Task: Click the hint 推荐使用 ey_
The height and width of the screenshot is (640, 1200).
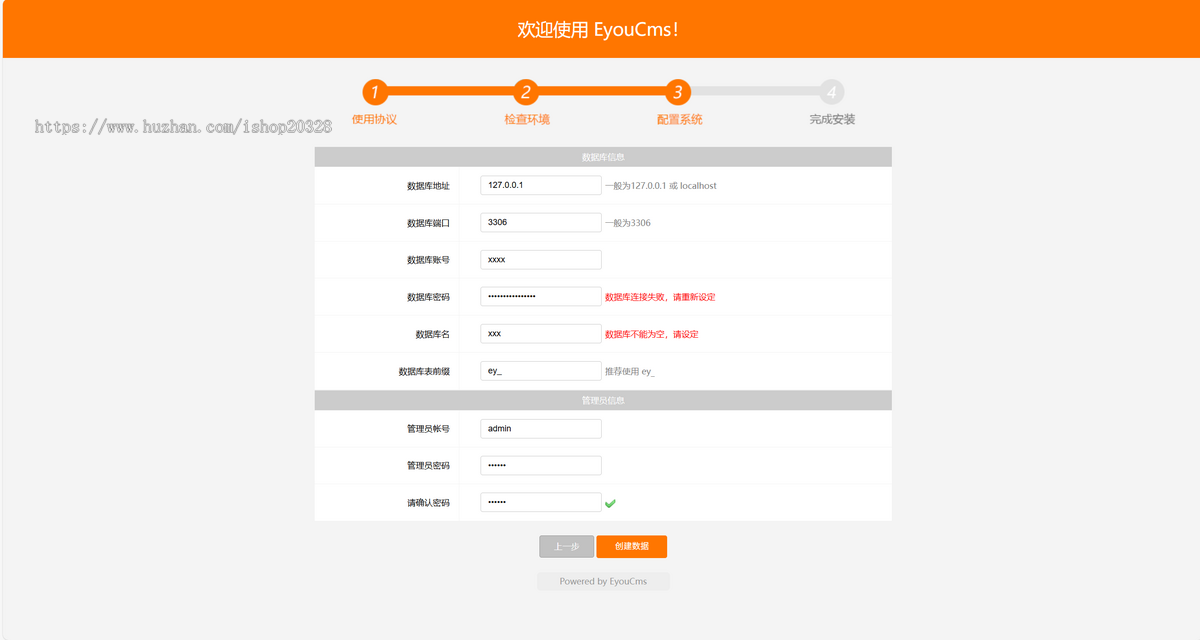Action: coord(630,372)
